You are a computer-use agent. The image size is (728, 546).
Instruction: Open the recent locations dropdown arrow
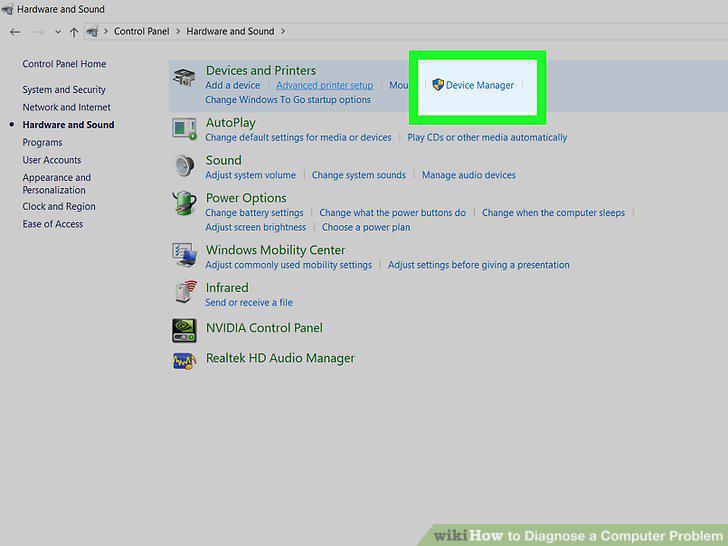58,32
